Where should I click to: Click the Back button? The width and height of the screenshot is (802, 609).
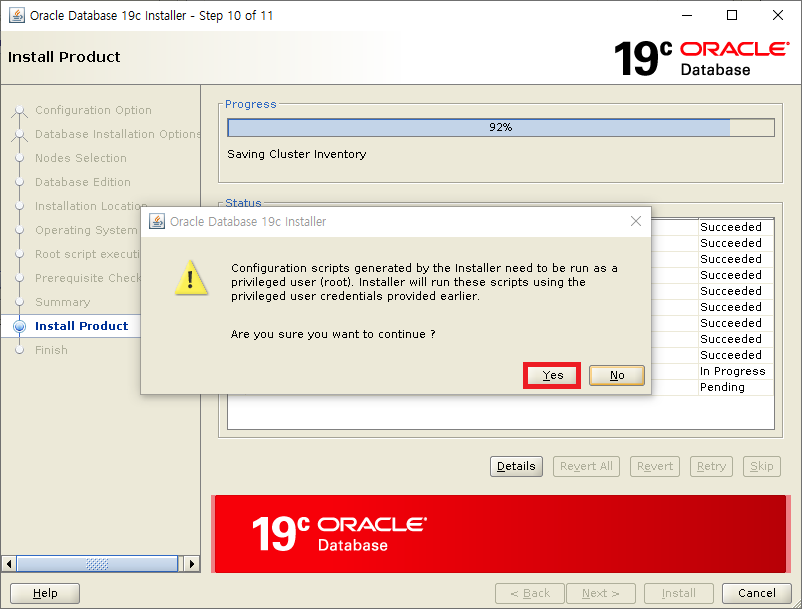pos(530,593)
